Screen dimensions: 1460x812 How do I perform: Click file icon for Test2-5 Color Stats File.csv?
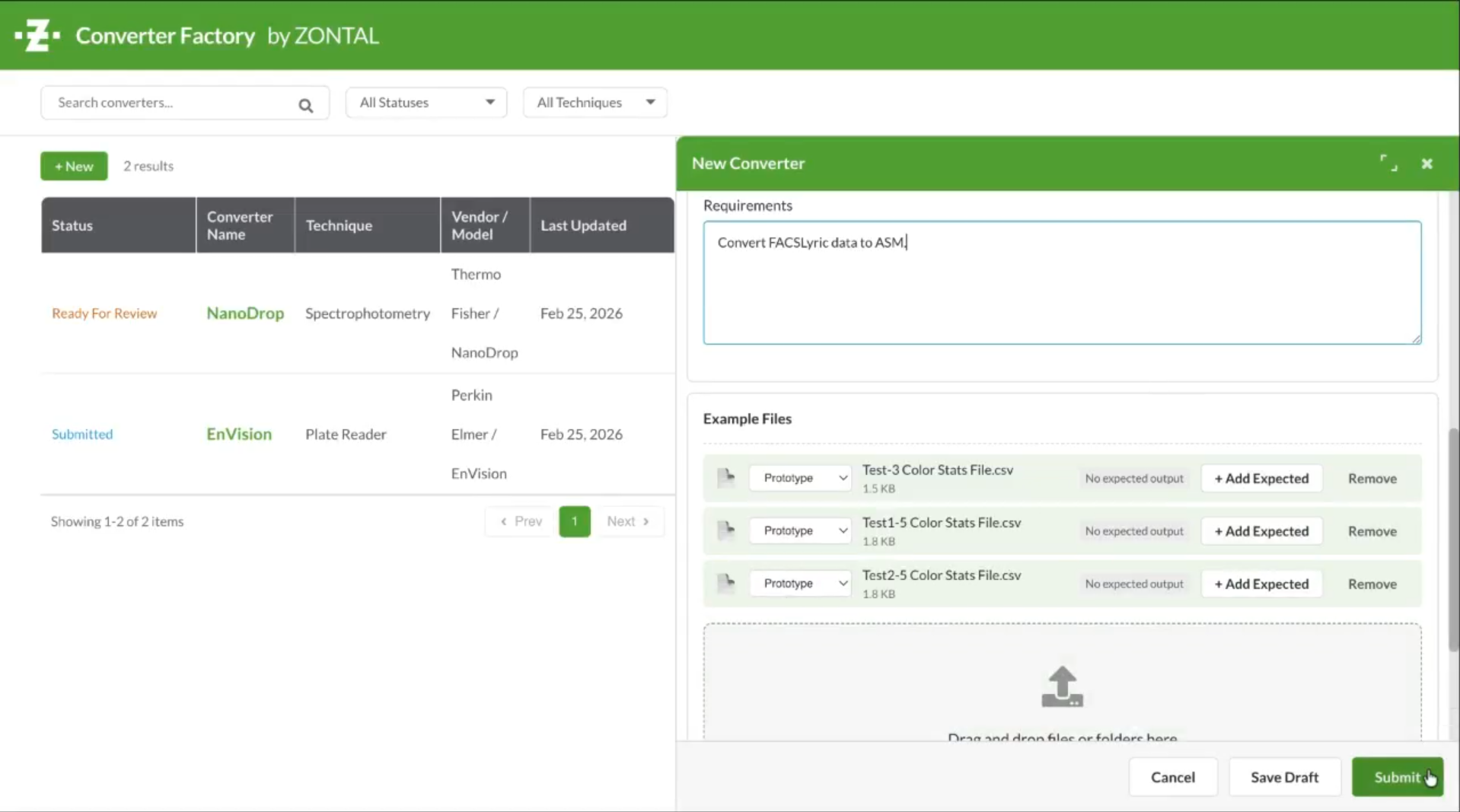(726, 584)
